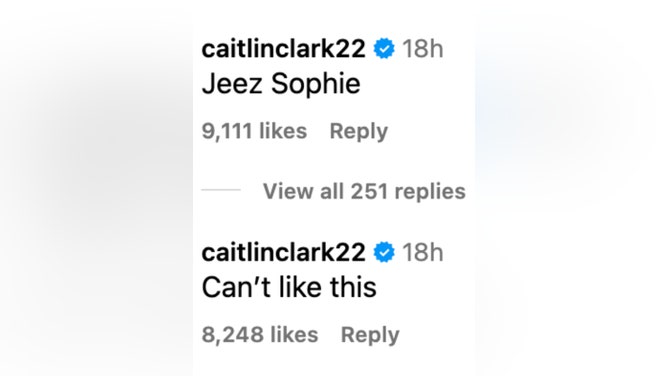Click the line beside View all replies
Image resolution: width=668 pixels, height=376 pixels.
point(221,190)
